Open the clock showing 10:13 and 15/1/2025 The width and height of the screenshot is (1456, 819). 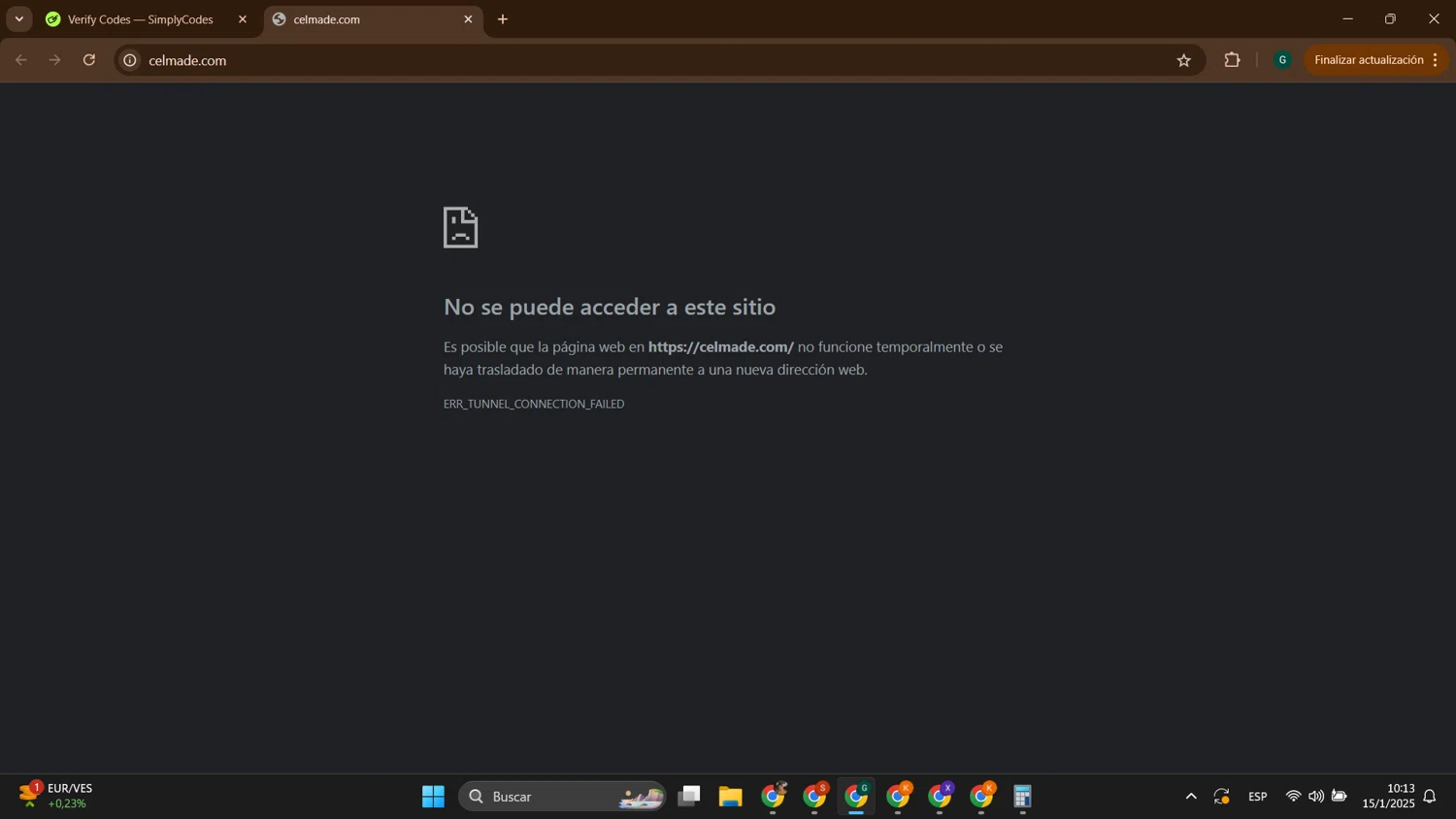pyautogui.click(x=1388, y=796)
